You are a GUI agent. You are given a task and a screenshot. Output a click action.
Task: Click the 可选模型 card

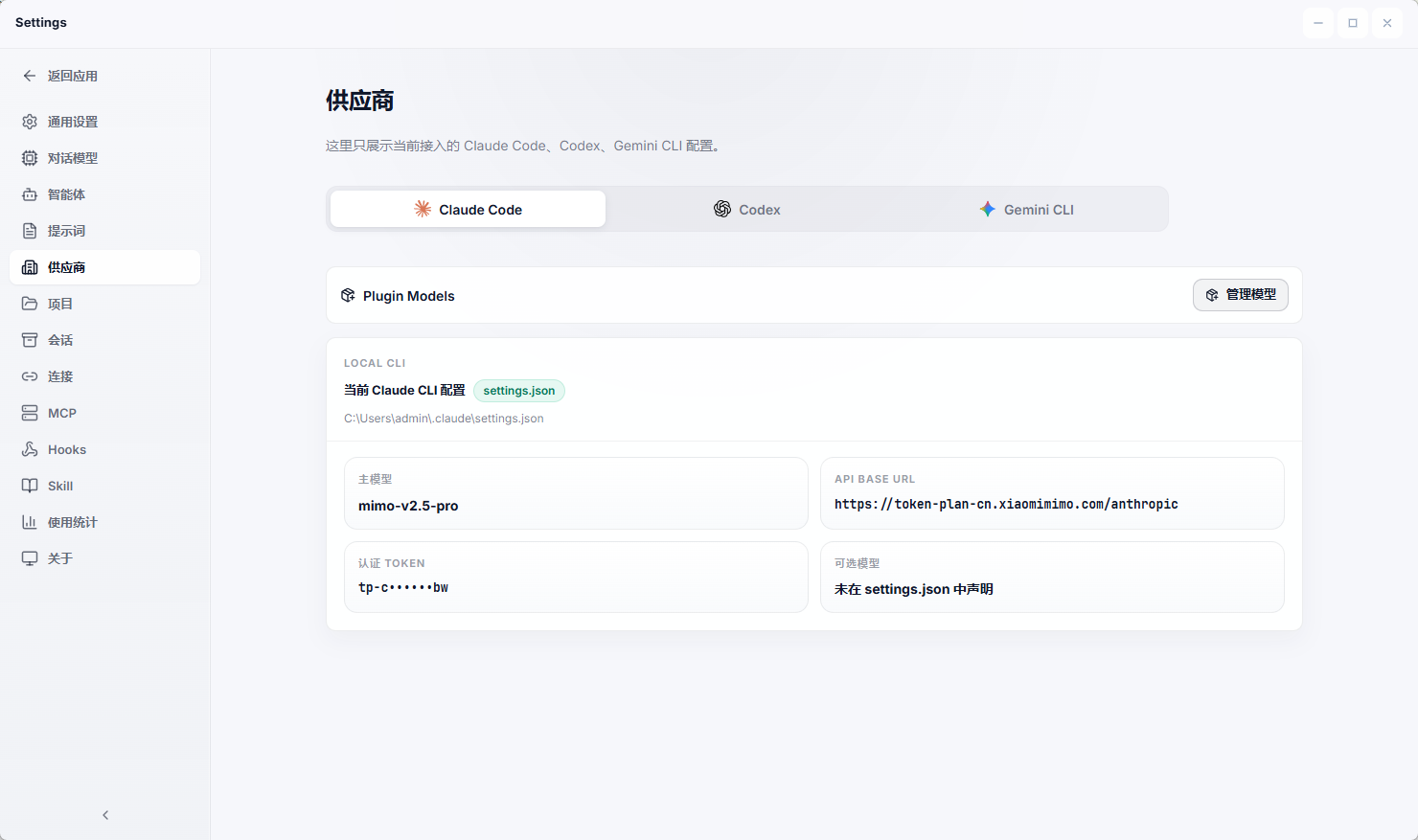[x=1052, y=577]
